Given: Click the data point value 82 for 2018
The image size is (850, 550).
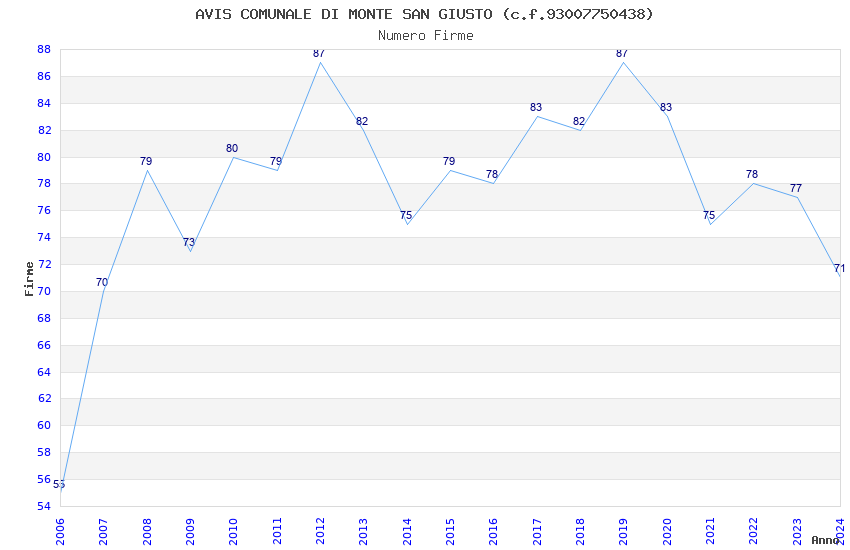Looking at the screenshot, I should (x=579, y=121).
